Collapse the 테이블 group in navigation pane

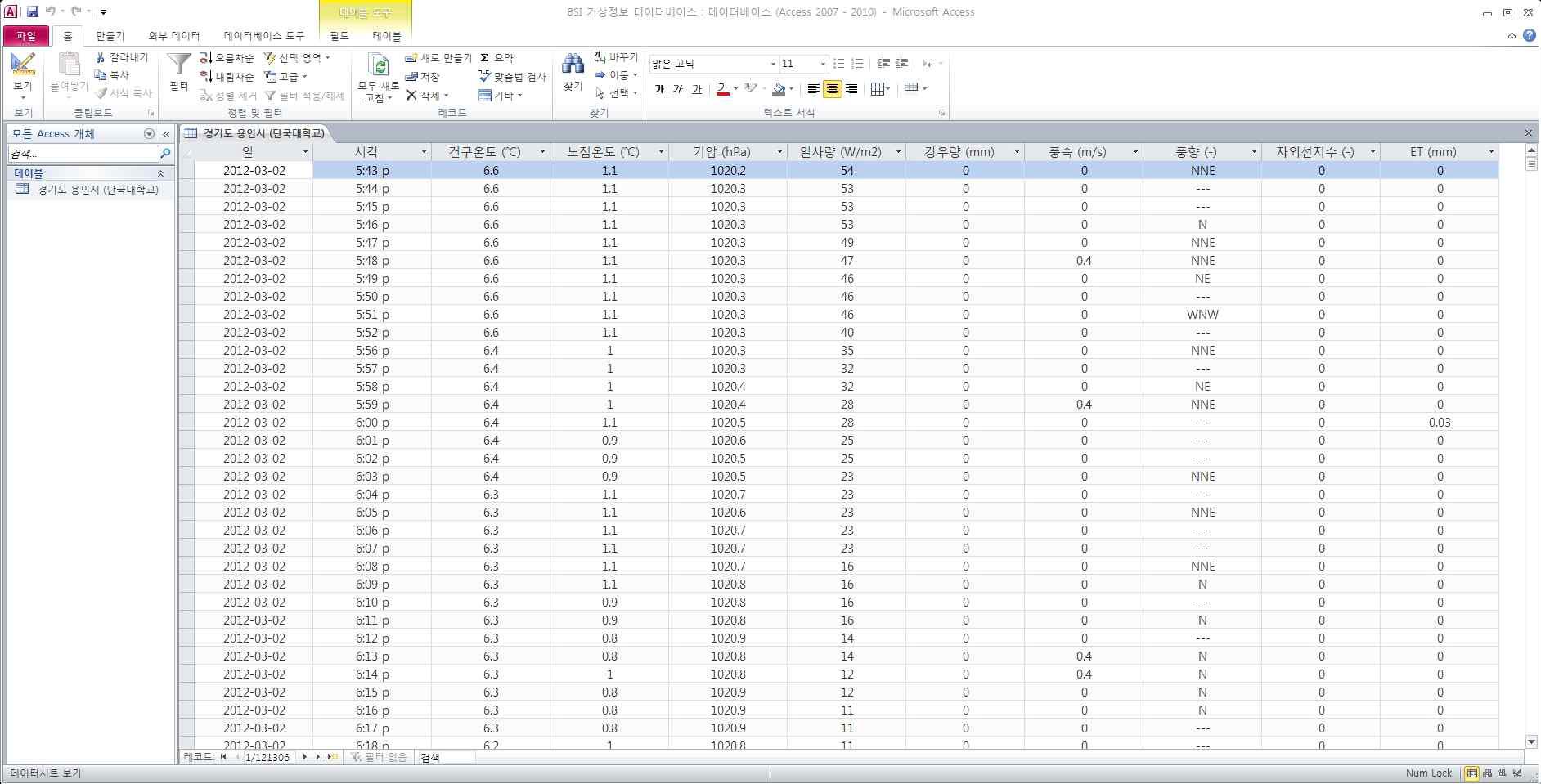click(160, 173)
